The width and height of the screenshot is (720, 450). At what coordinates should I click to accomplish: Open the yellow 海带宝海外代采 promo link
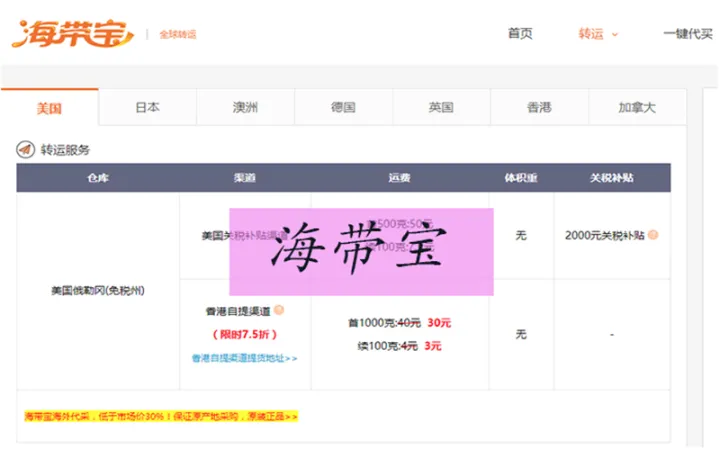[x=161, y=416]
